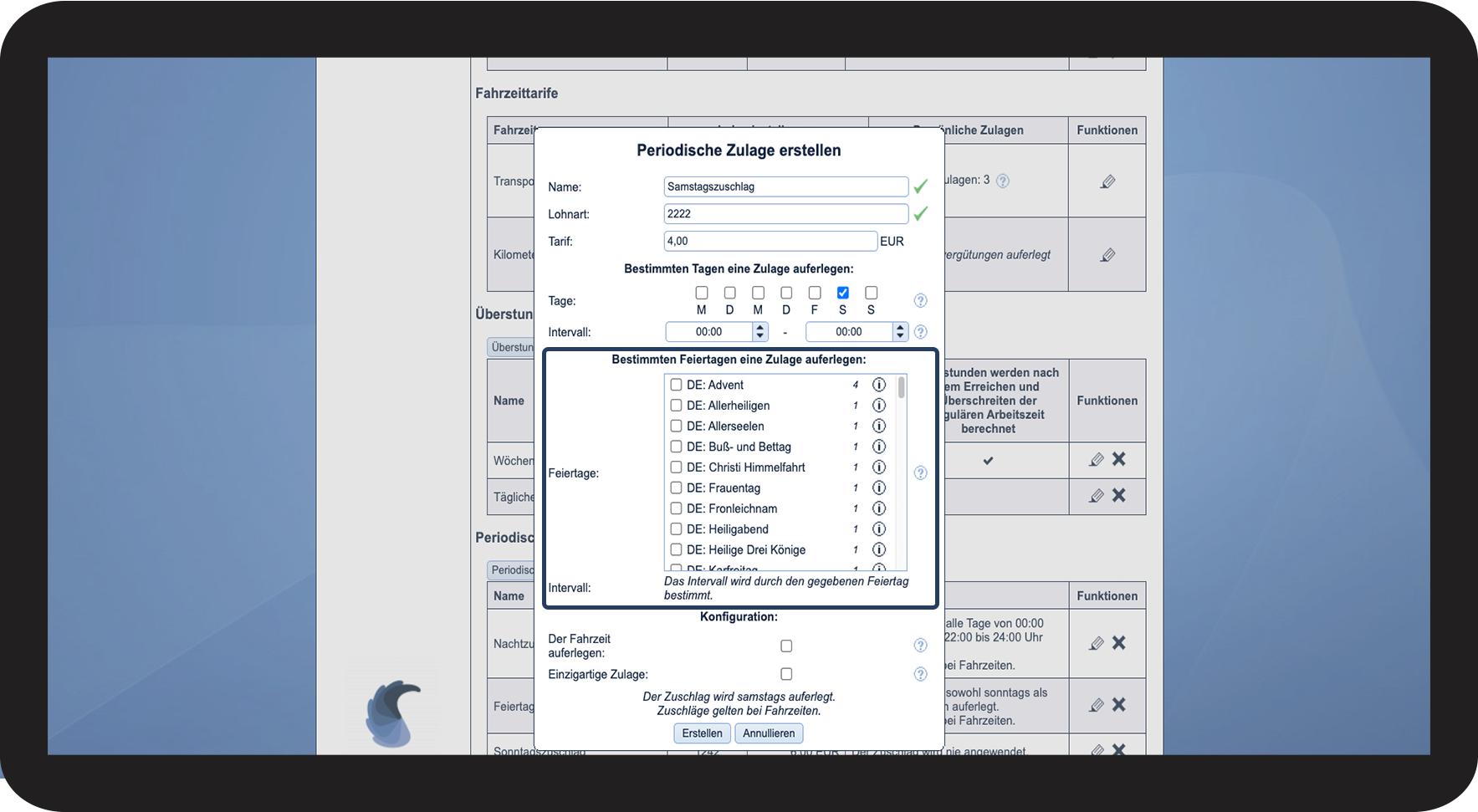
Task: Open help icon next to Tage row
Action: (920, 300)
